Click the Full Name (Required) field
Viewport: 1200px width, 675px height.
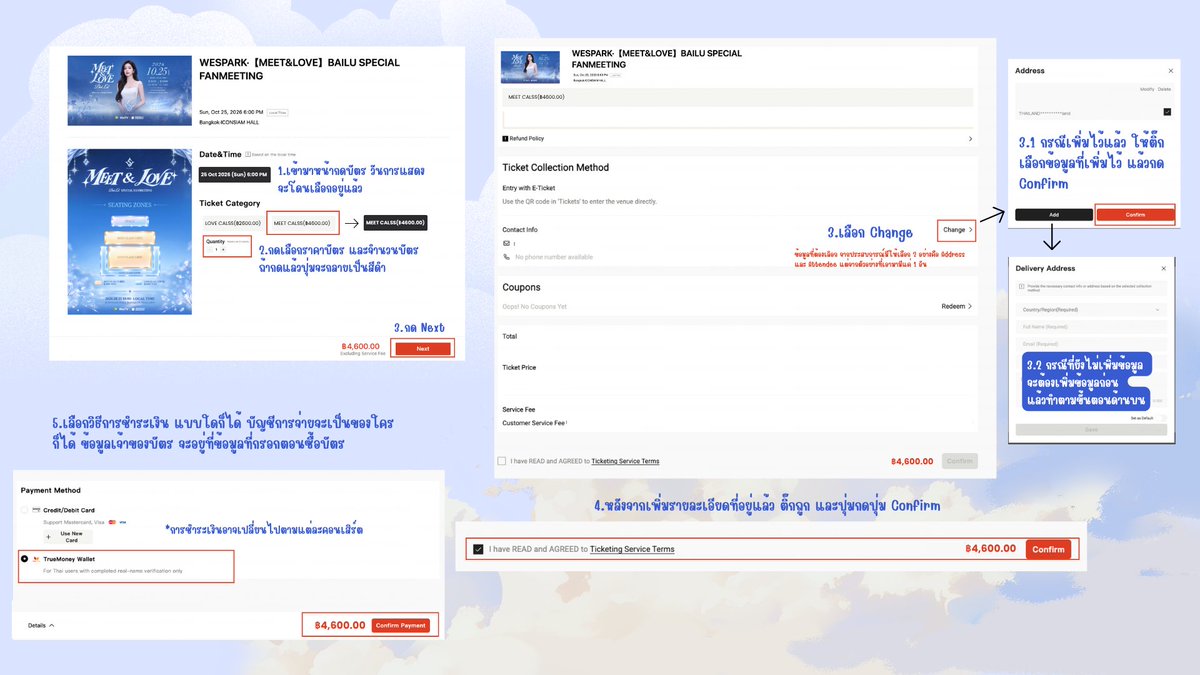click(1092, 326)
